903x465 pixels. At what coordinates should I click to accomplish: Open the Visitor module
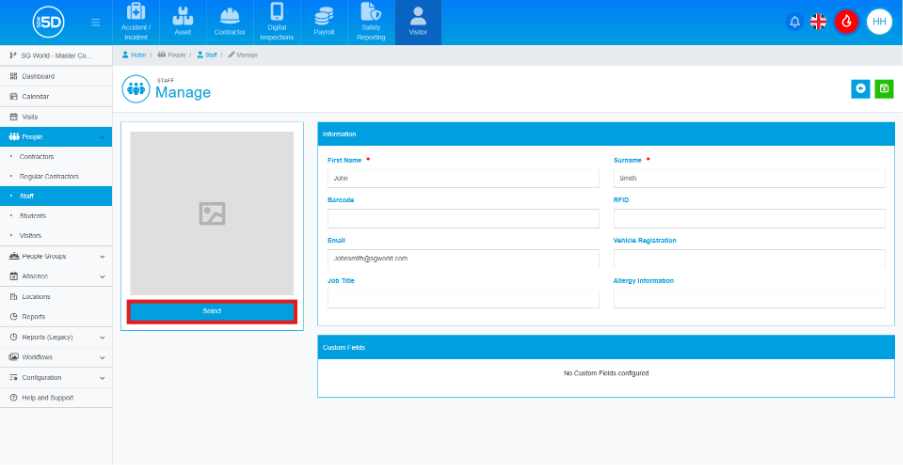(418, 22)
